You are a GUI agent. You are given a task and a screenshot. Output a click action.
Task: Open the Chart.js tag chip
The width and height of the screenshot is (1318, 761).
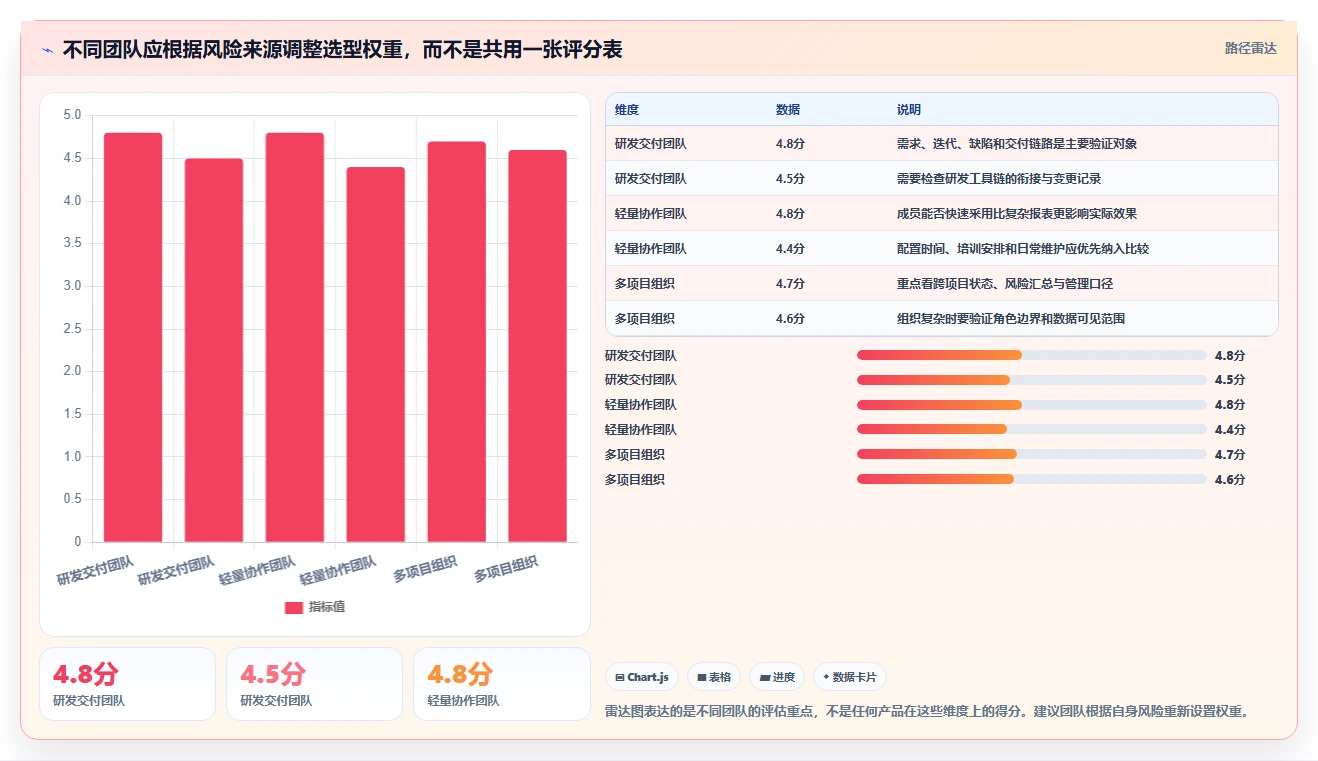coord(641,677)
